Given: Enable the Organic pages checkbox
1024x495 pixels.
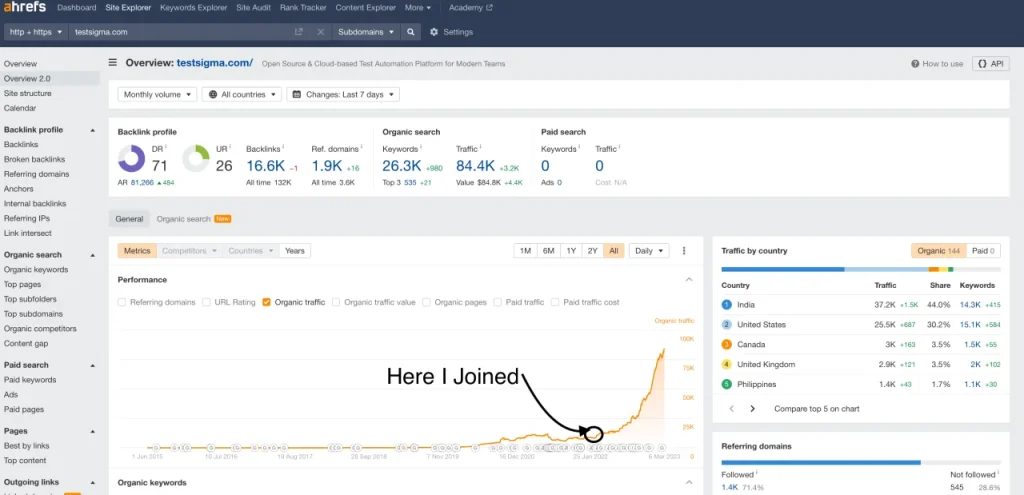Looking at the screenshot, I should pyautogui.click(x=426, y=302).
